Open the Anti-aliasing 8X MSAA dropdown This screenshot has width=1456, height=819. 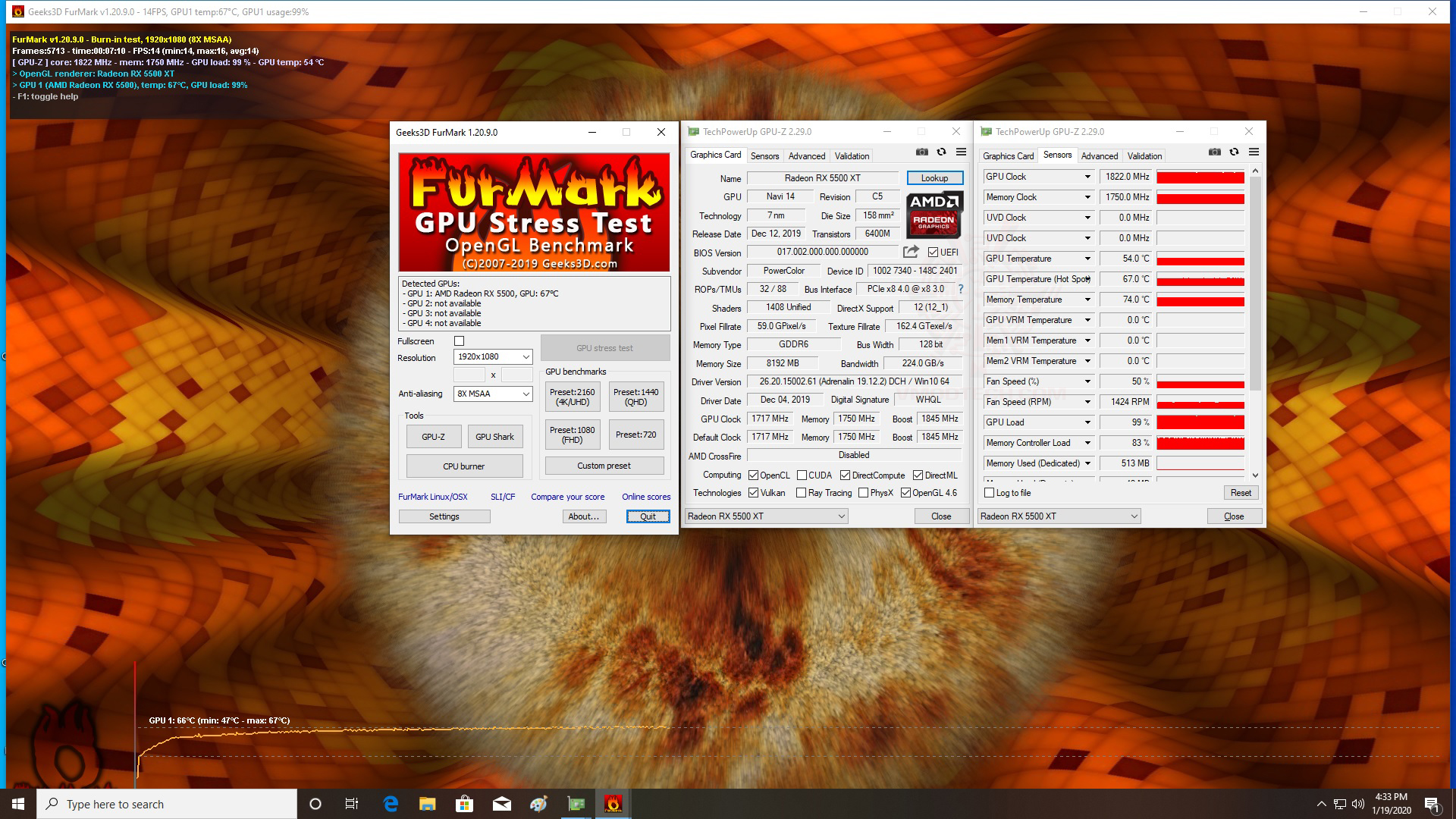525,394
